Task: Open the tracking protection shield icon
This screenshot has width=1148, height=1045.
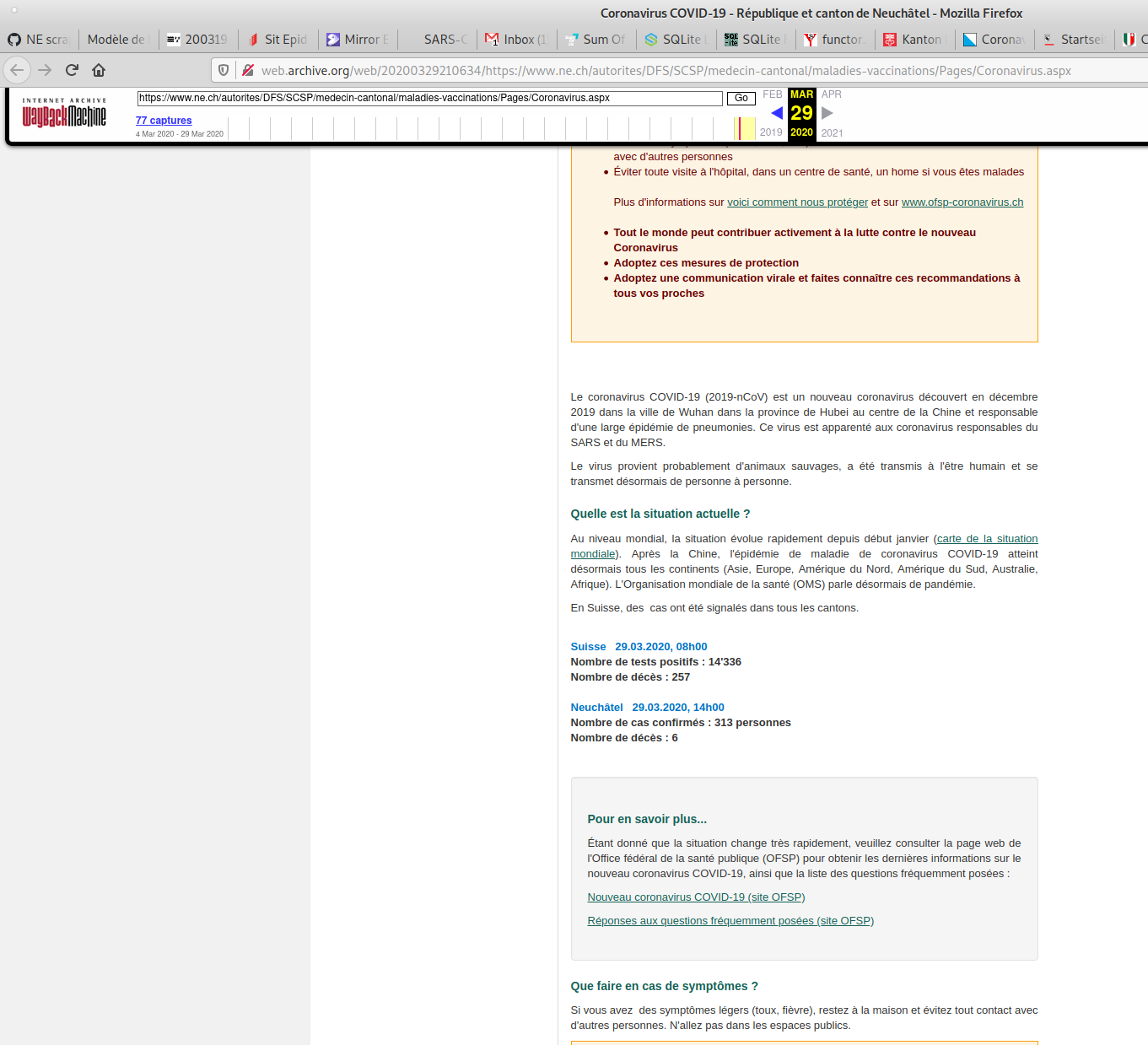Action: pos(224,70)
